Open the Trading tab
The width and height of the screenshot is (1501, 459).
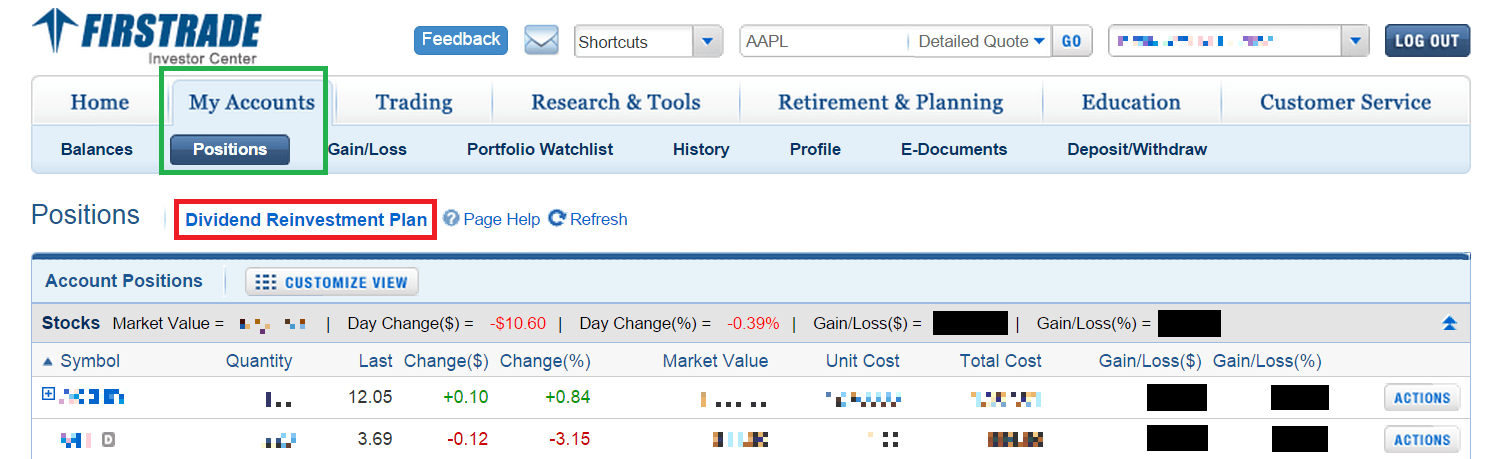(413, 102)
